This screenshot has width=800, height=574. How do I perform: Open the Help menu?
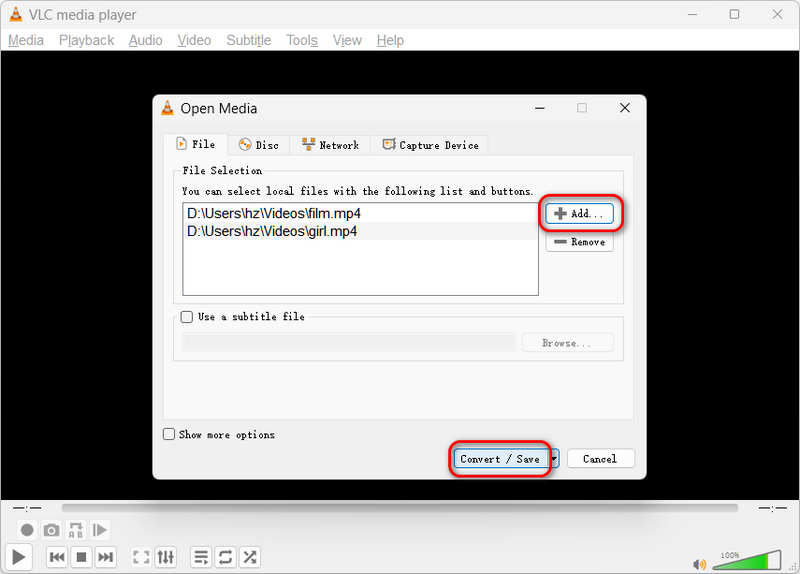click(x=390, y=40)
